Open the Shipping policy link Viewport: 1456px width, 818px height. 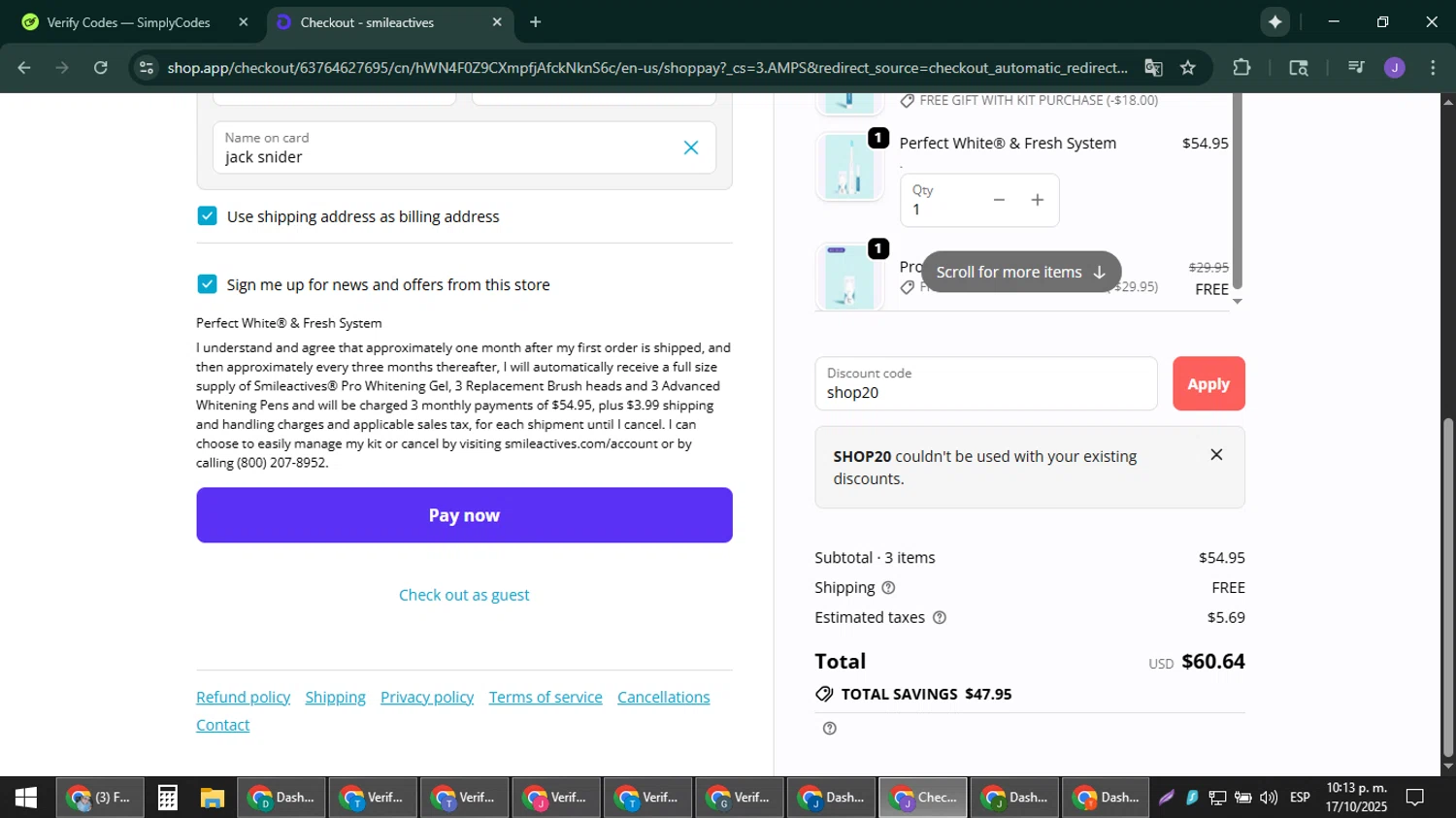[335, 697]
